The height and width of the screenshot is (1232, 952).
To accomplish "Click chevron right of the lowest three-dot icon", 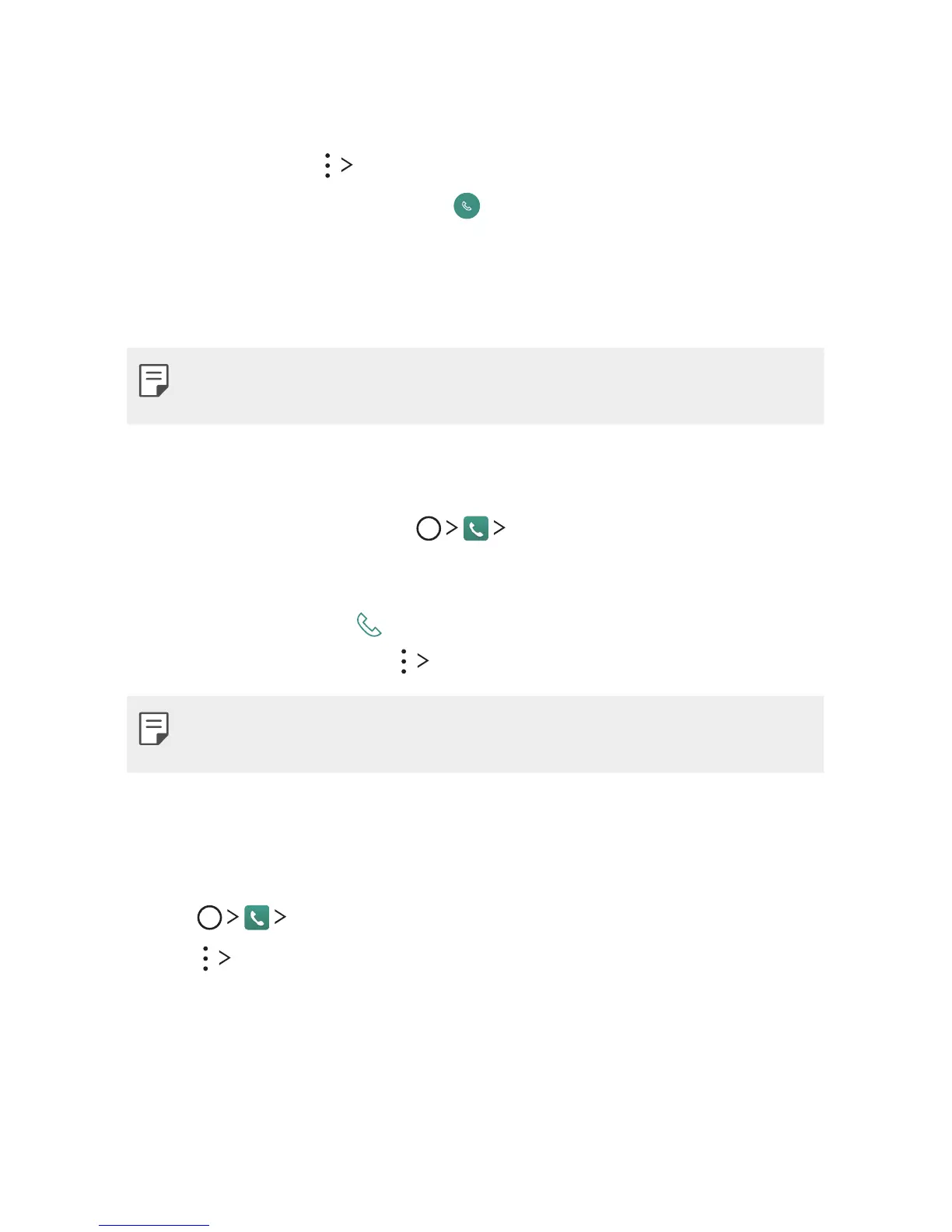I will coord(225,958).
